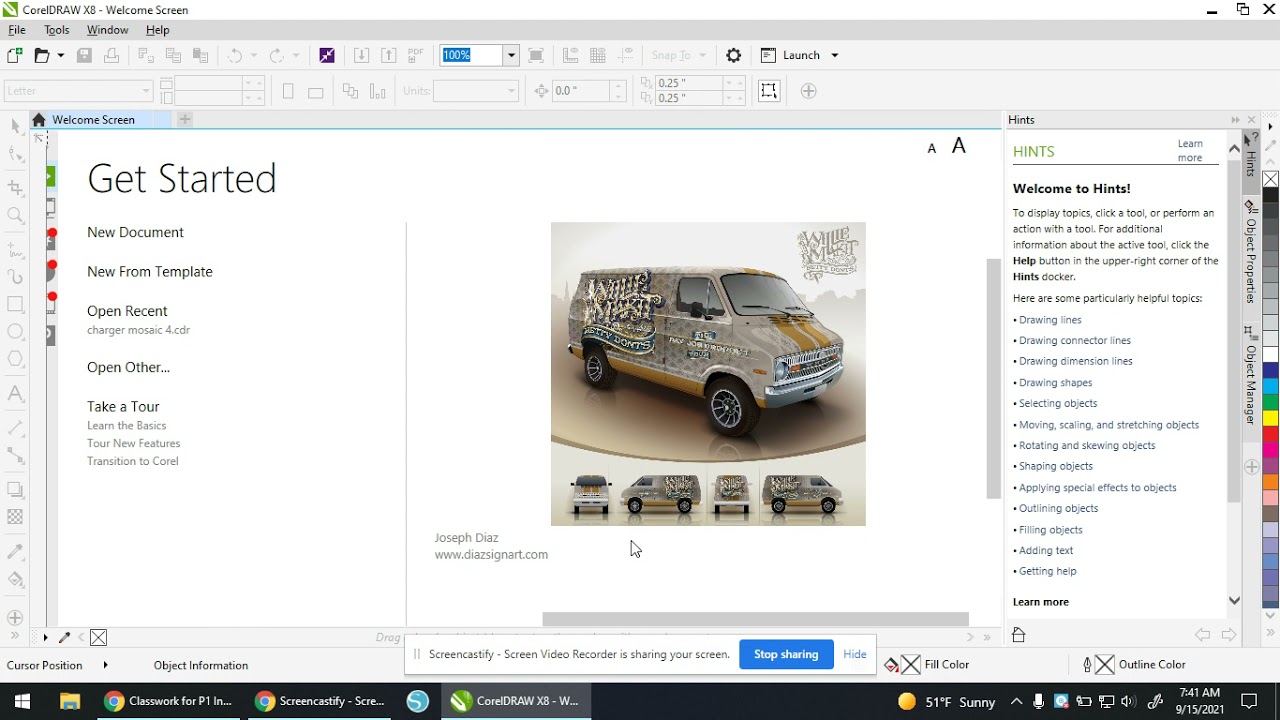The height and width of the screenshot is (720, 1280).
Task: Click the Fill Color status icon
Action: (892, 664)
